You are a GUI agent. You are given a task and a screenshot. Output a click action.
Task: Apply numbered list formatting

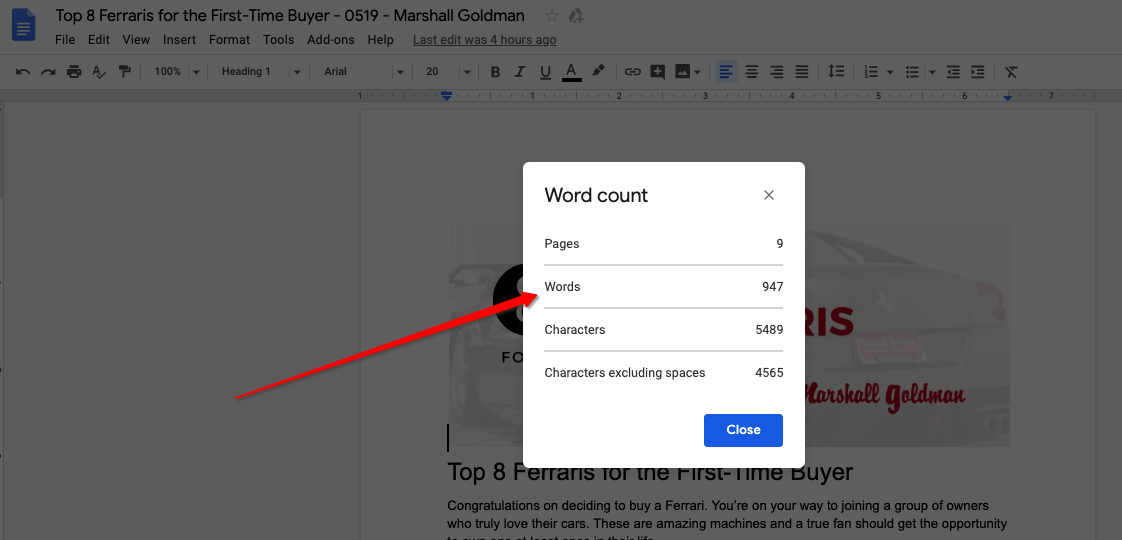point(871,72)
